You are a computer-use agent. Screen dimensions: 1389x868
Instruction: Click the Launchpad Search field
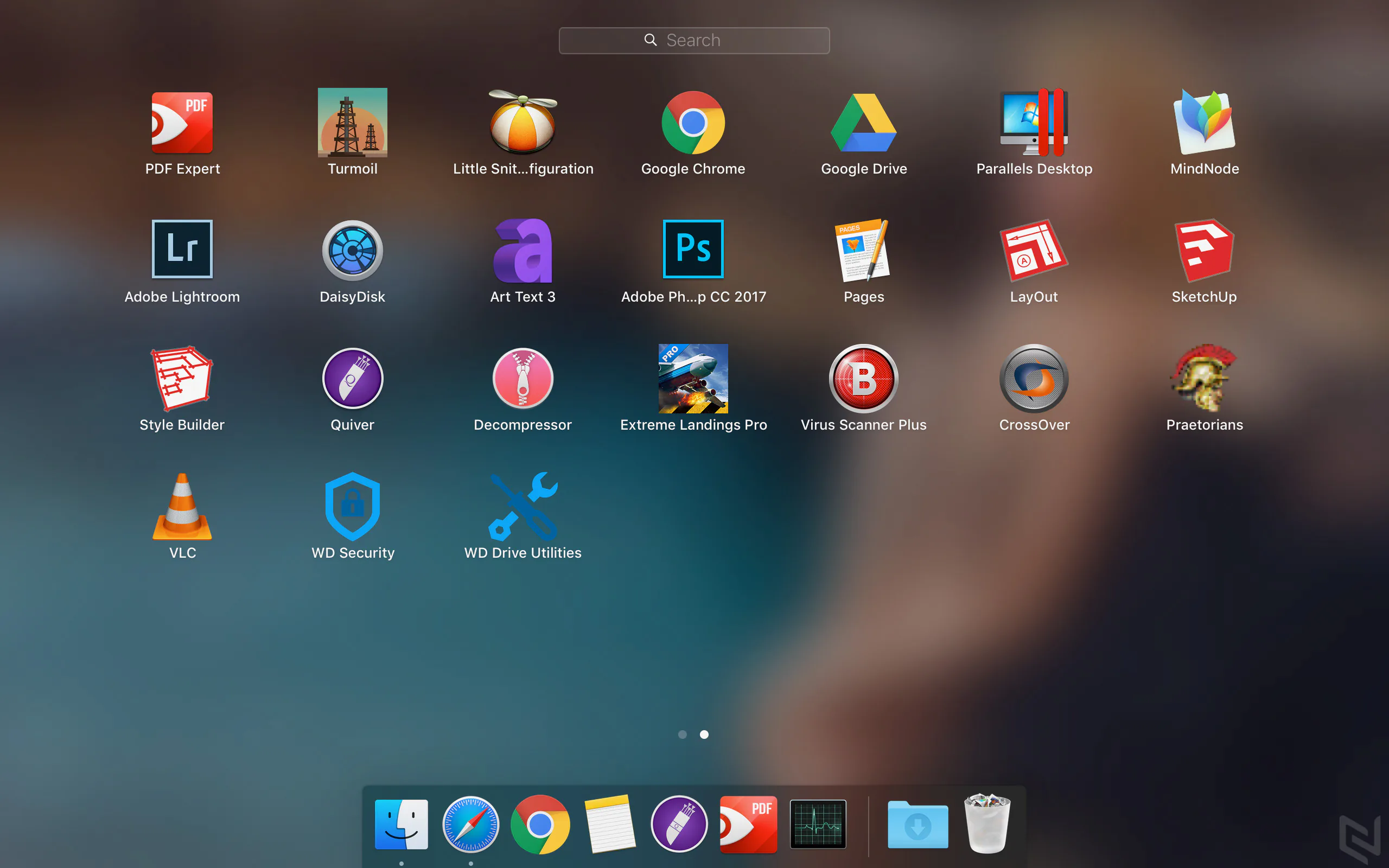[x=694, y=40]
